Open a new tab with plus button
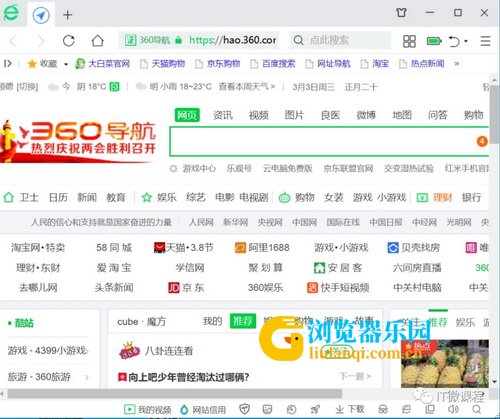This screenshot has width=500, height=419. pos(67,15)
